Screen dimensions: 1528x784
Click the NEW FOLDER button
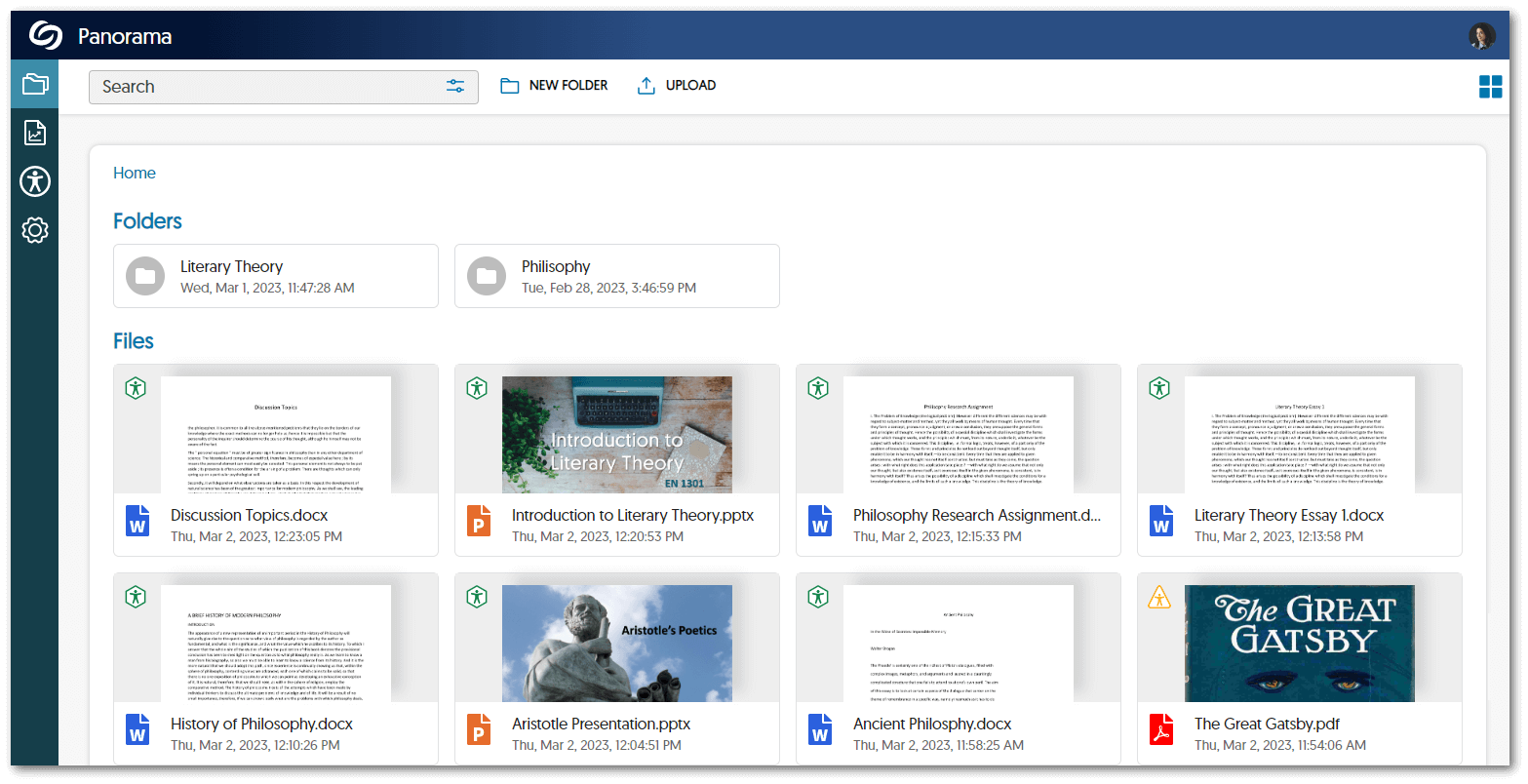554,86
